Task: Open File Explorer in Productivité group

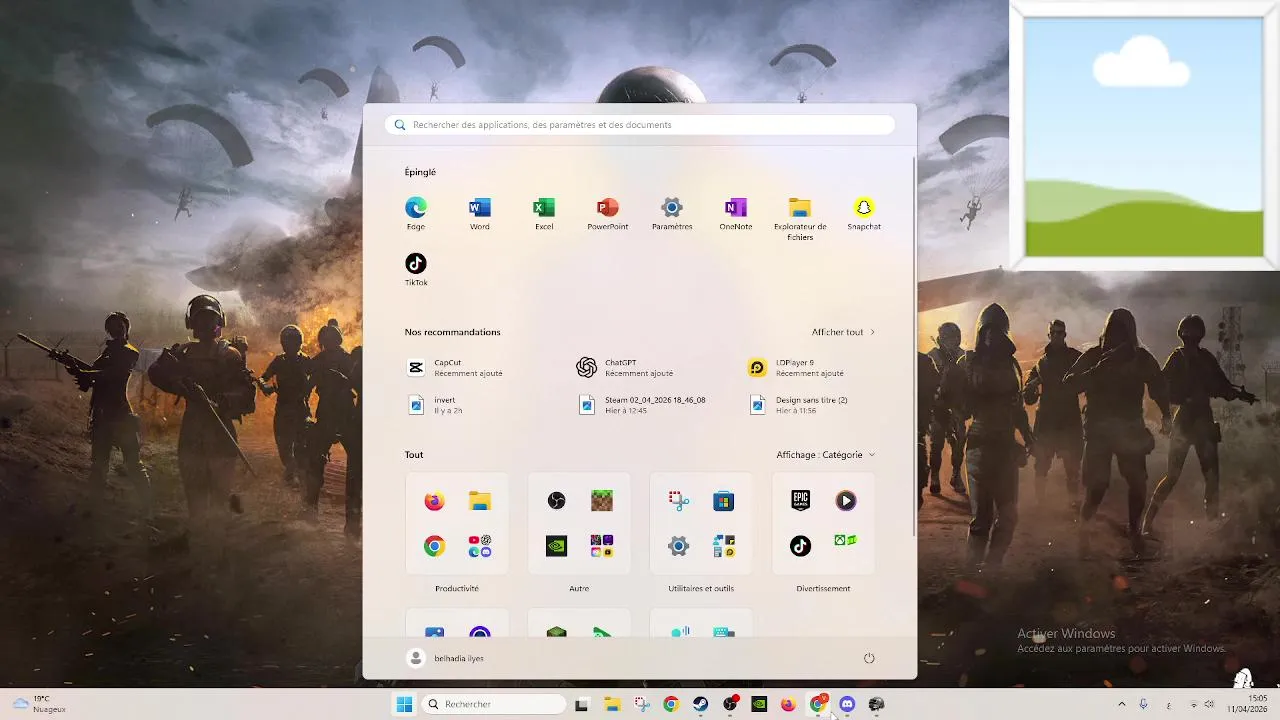Action: [480, 501]
